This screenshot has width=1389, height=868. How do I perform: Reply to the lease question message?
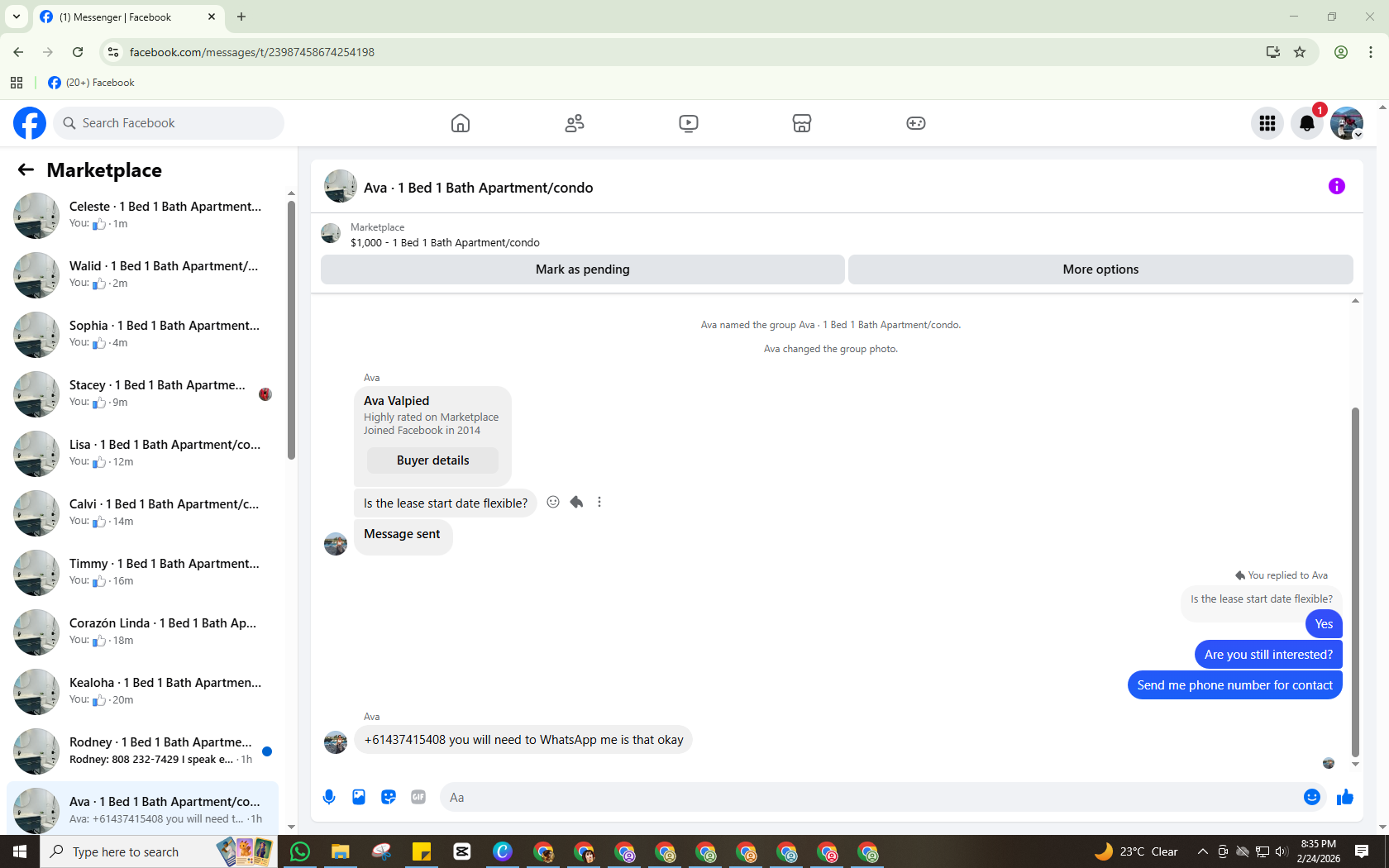coord(576,502)
